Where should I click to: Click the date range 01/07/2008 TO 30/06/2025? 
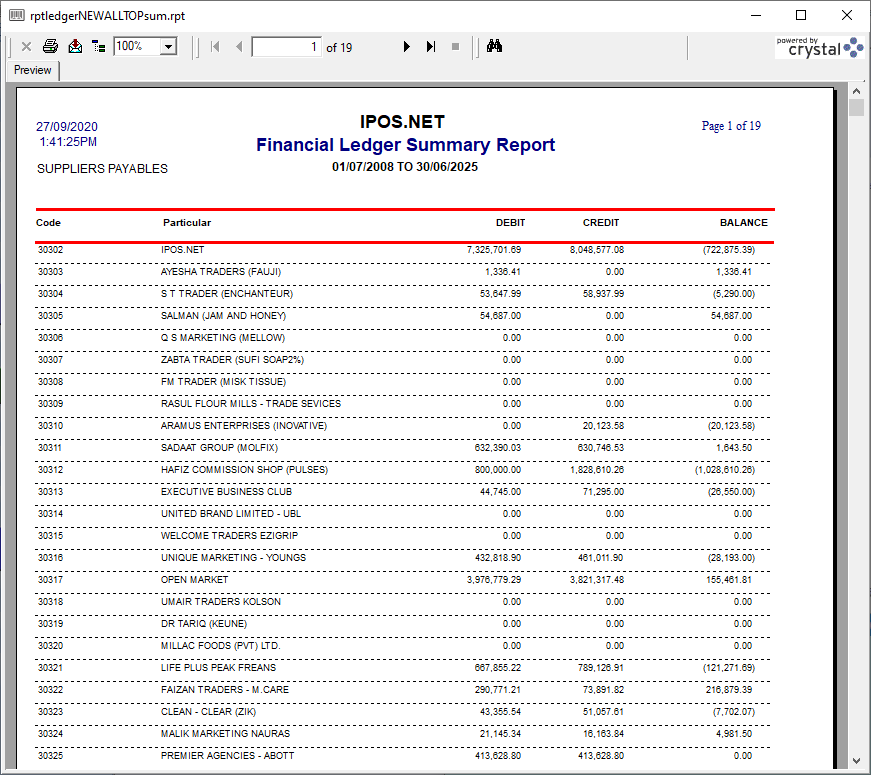(405, 167)
